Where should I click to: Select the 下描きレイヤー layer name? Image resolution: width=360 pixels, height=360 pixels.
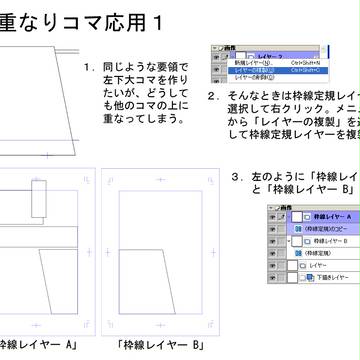(332, 277)
